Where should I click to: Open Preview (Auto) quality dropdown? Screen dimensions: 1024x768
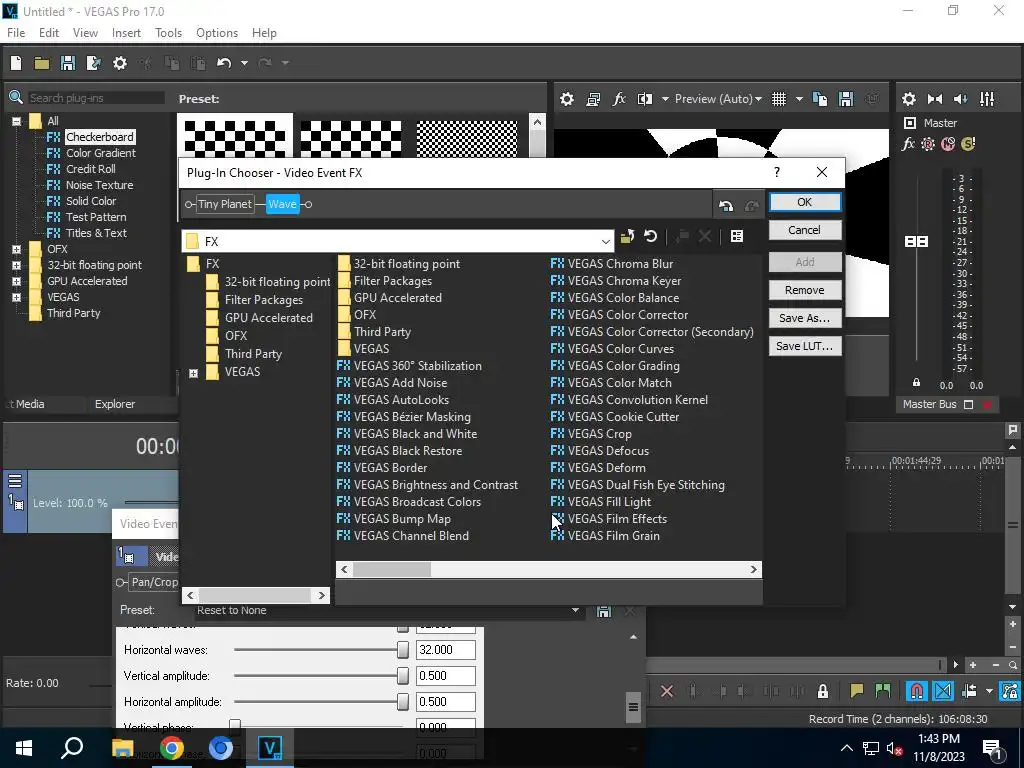pos(718,99)
